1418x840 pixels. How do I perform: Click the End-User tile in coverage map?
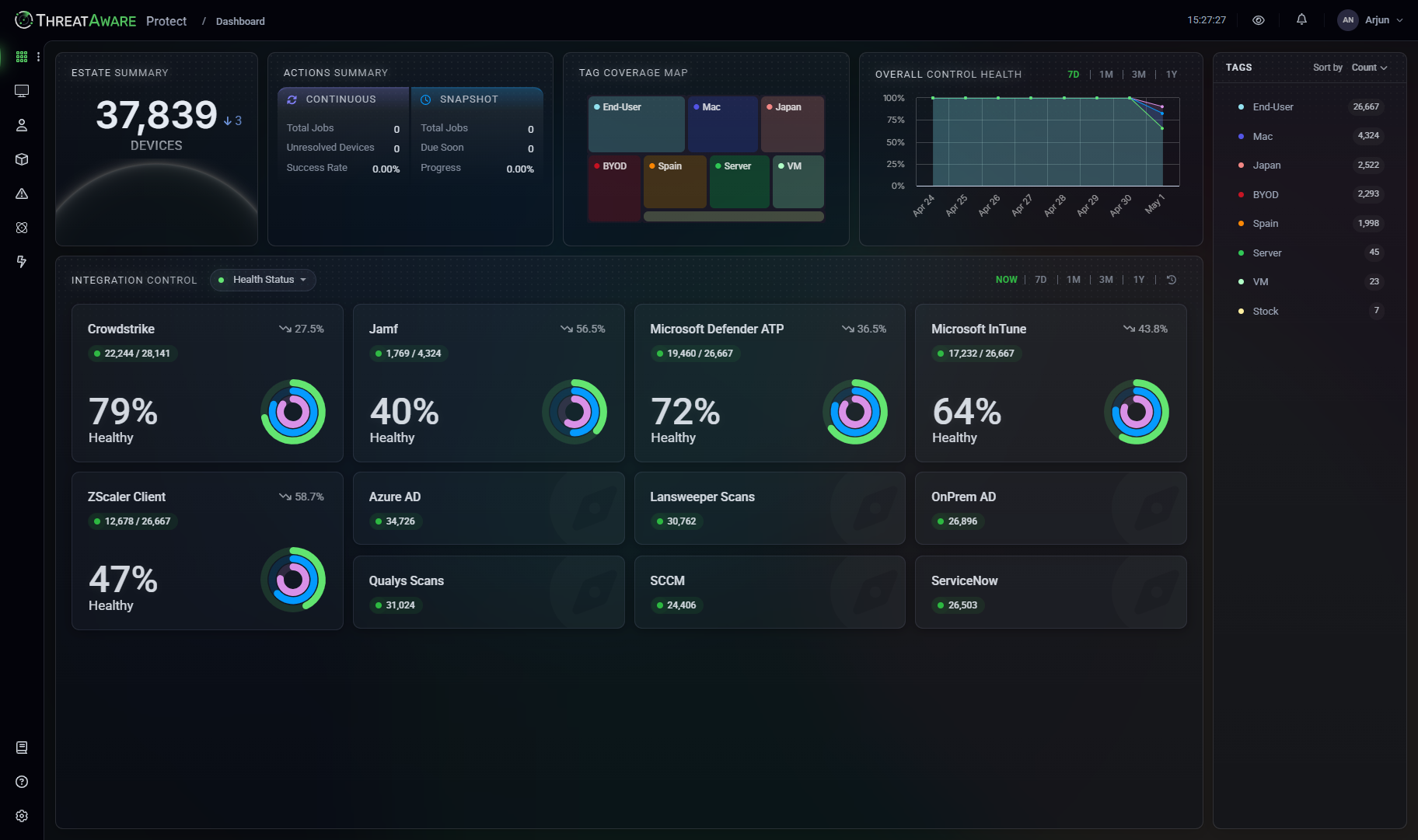click(x=636, y=124)
